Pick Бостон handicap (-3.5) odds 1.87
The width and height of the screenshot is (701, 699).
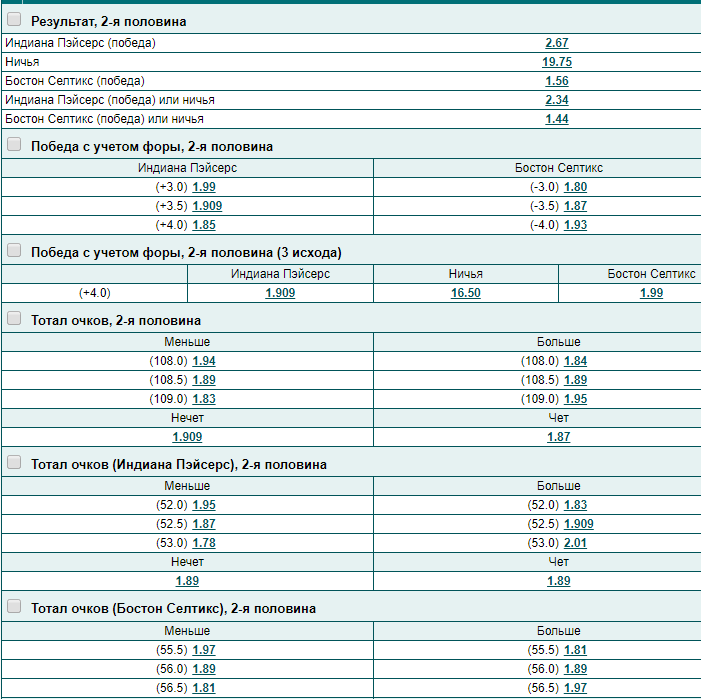coord(575,206)
